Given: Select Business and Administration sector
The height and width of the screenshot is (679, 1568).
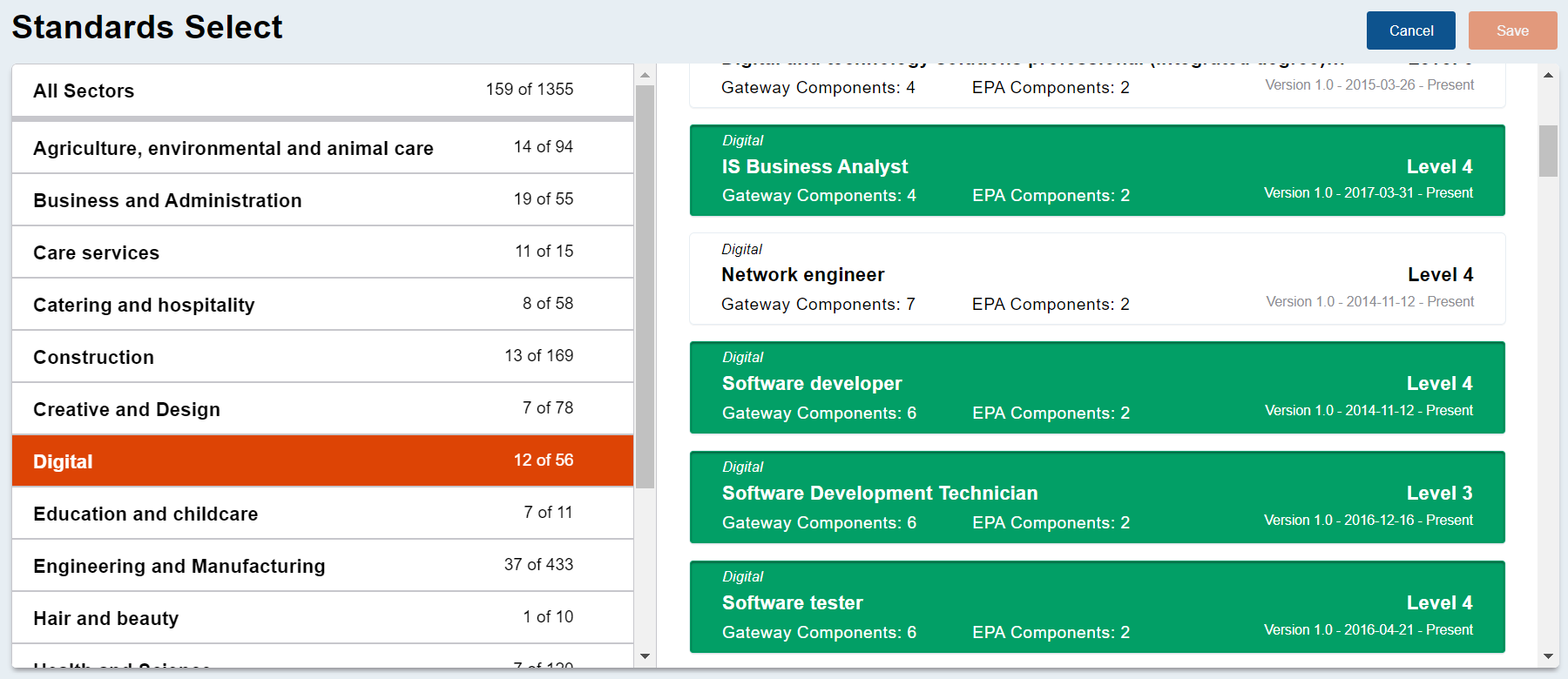Looking at the screenshot, I should (x=322, y=200).
